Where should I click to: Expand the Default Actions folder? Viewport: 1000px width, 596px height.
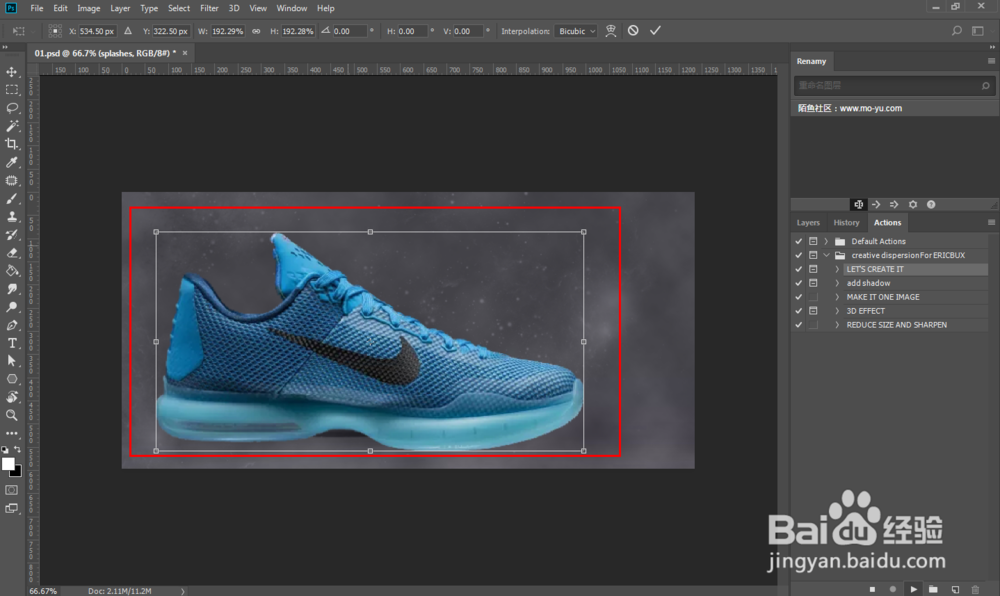826,241
